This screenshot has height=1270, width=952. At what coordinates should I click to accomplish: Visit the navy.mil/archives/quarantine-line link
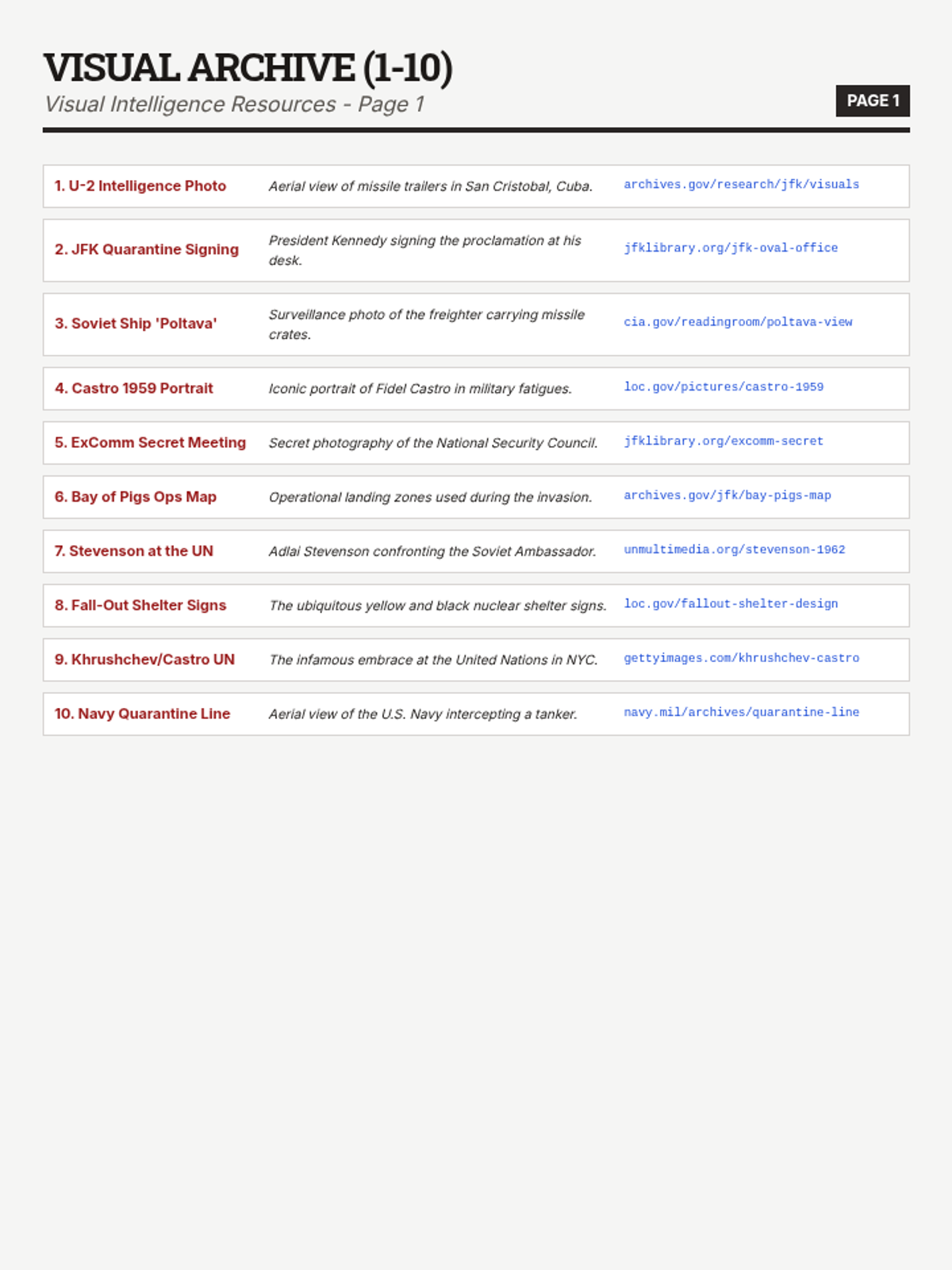coord(741,712)
